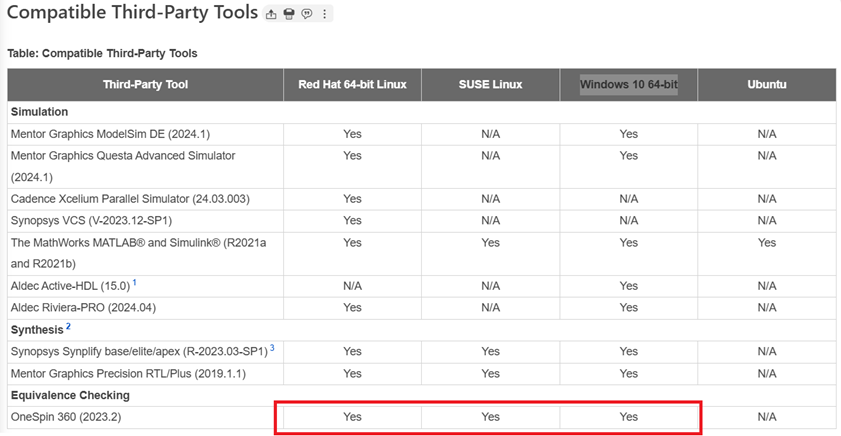The height and width of the screenshot is (436, 841).
Task: Click the print icon beside the page title
Action: (x=289, y=15)
